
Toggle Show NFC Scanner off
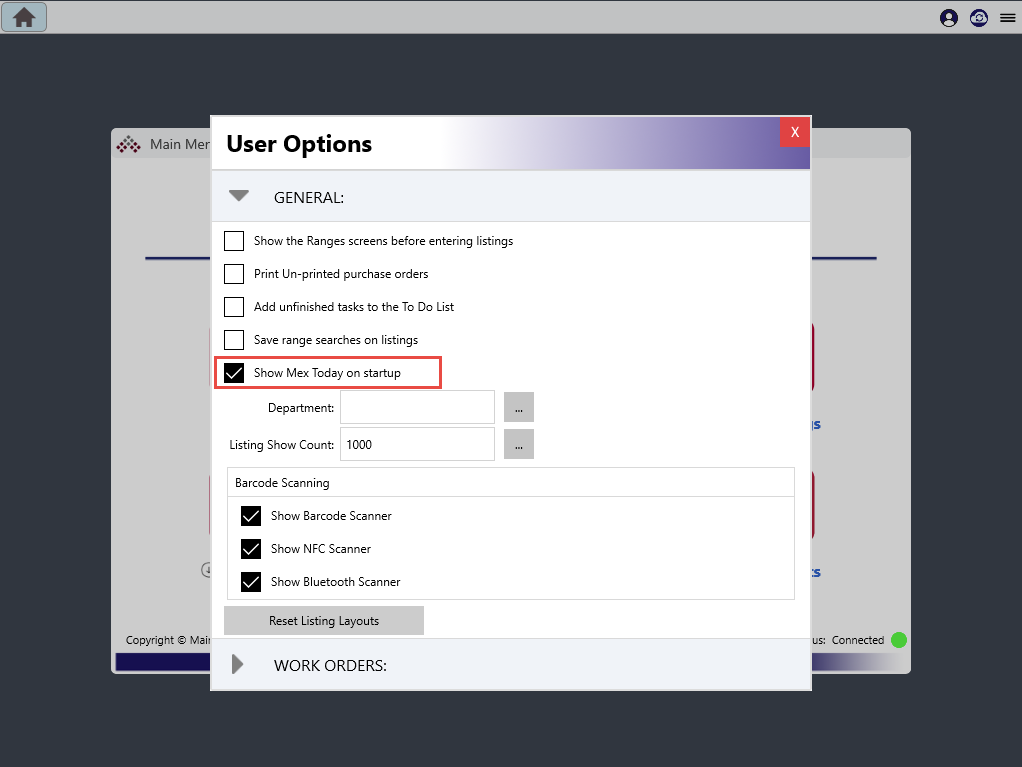pos(251,549)
